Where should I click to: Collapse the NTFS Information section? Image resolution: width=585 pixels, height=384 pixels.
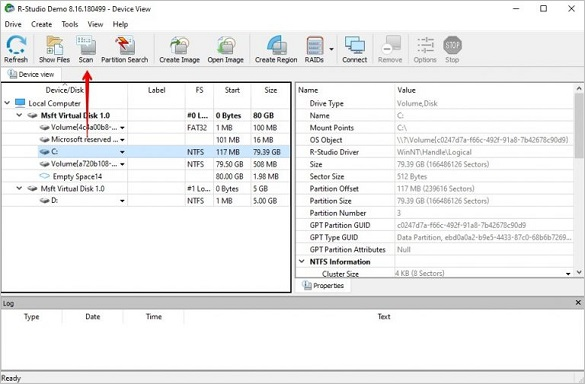(302, 262)
